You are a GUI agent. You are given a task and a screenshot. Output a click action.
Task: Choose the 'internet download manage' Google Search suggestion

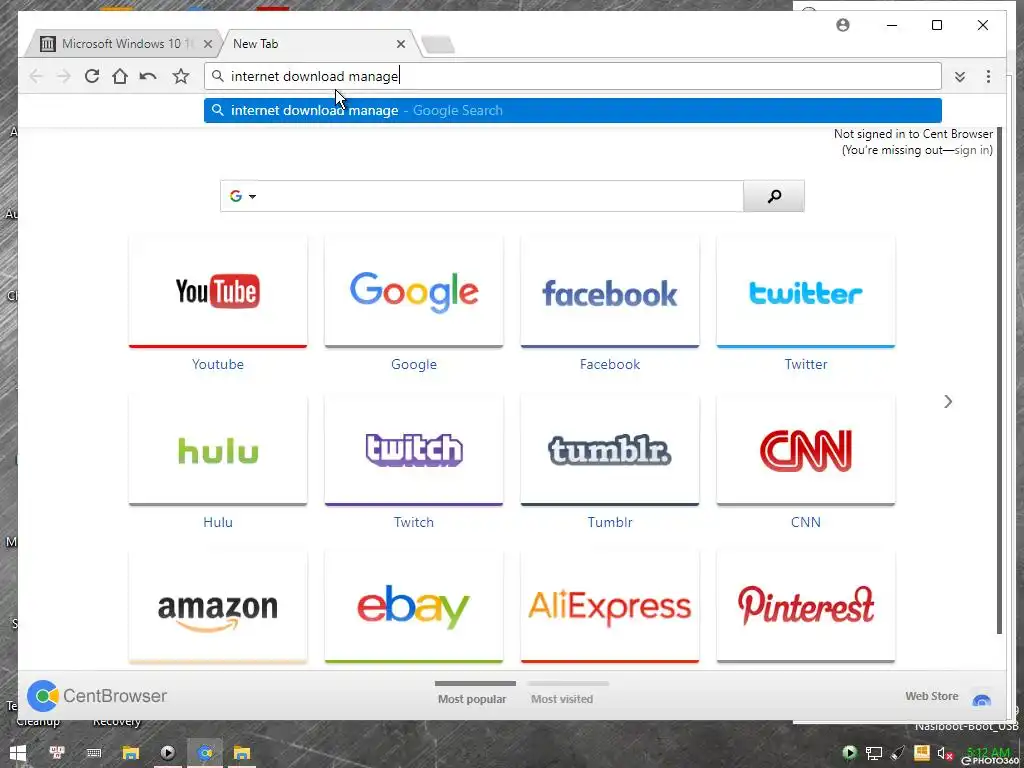(x=573, y=110)
